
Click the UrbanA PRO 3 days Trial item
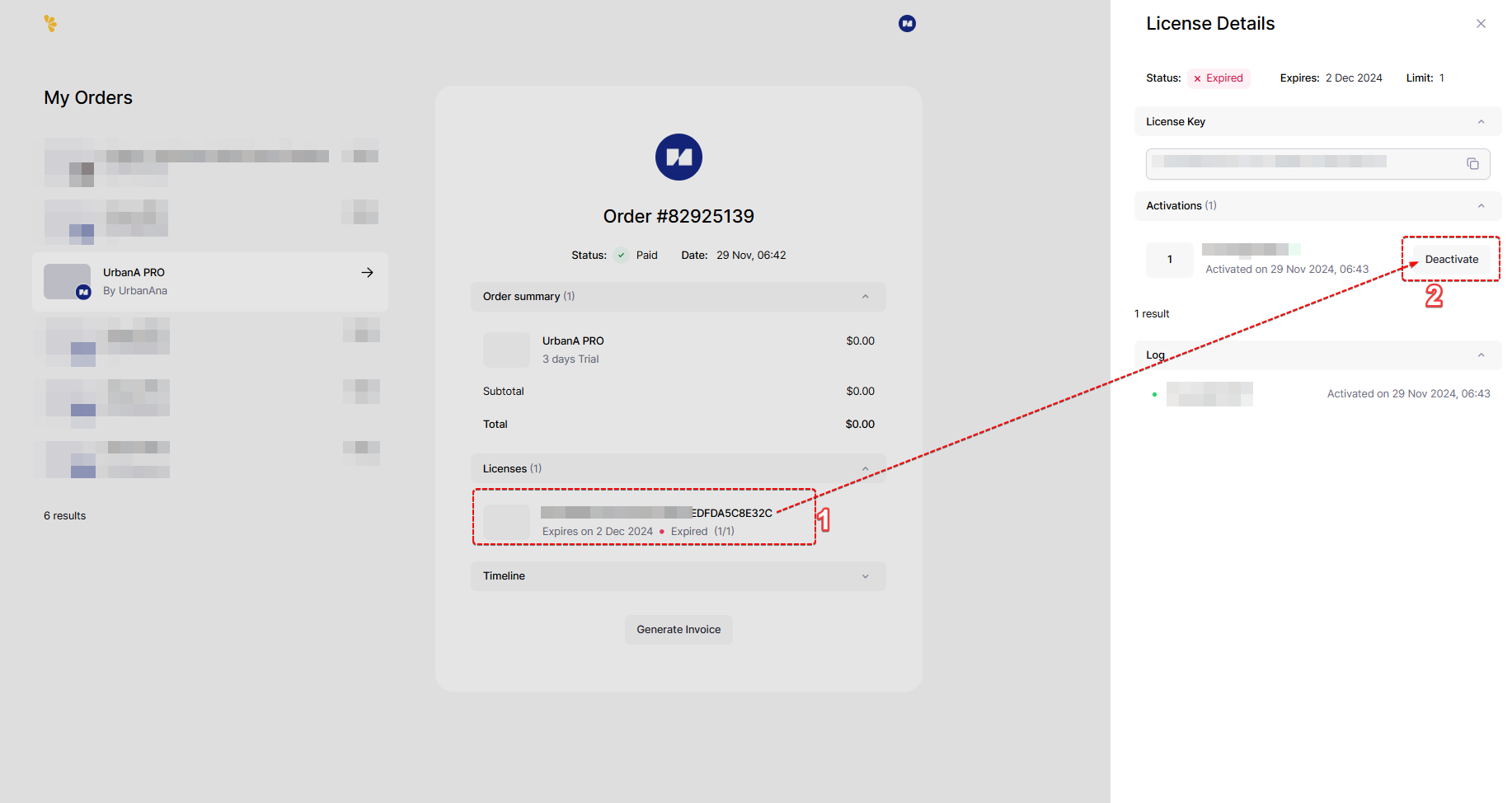point(679,350)
